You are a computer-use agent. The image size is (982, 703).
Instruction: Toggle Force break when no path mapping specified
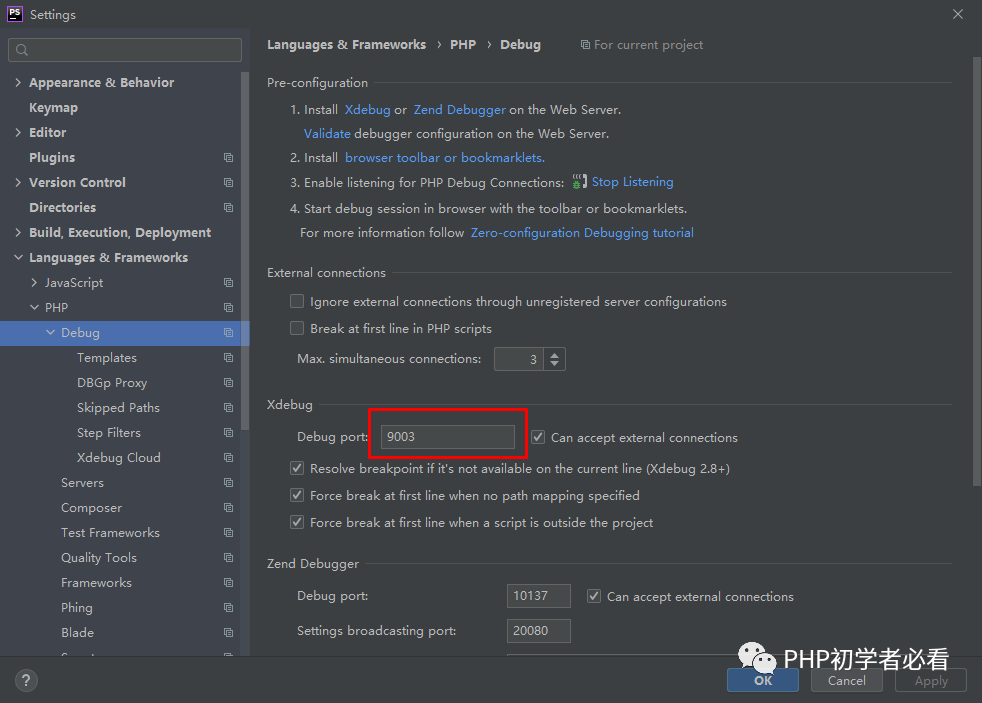pos(297,495)
